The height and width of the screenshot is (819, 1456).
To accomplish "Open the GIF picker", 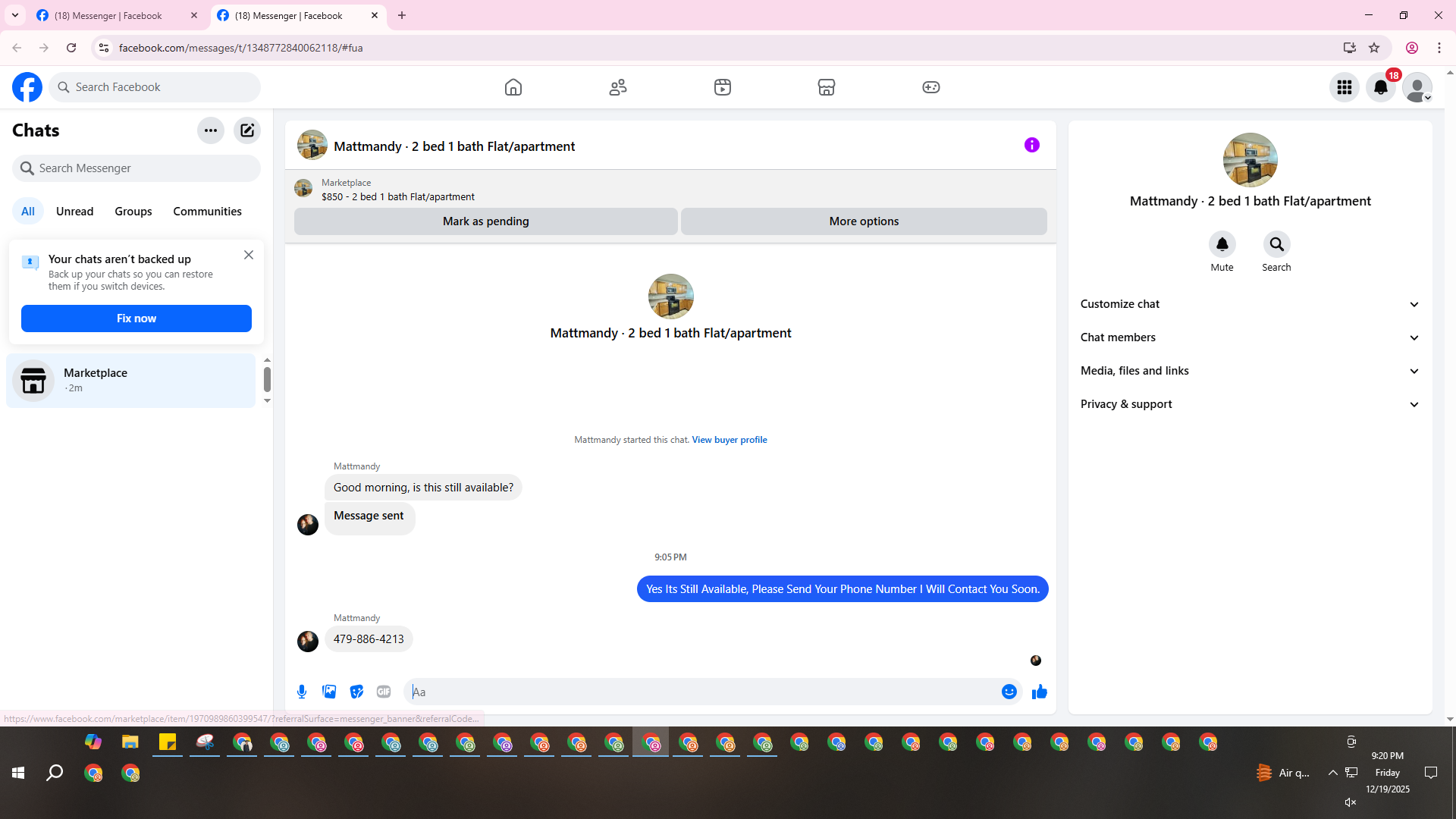I will (x=384, y=692).
